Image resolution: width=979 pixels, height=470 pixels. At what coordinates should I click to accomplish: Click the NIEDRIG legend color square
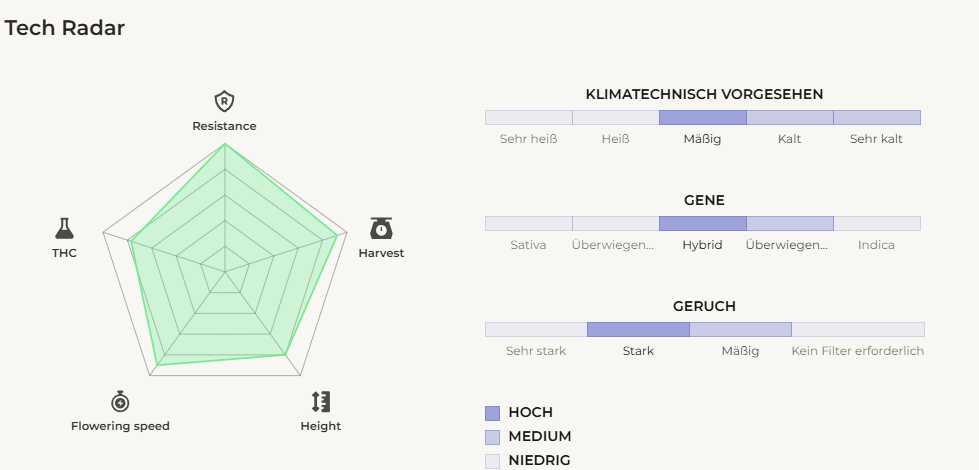click(x=492, y=461)
